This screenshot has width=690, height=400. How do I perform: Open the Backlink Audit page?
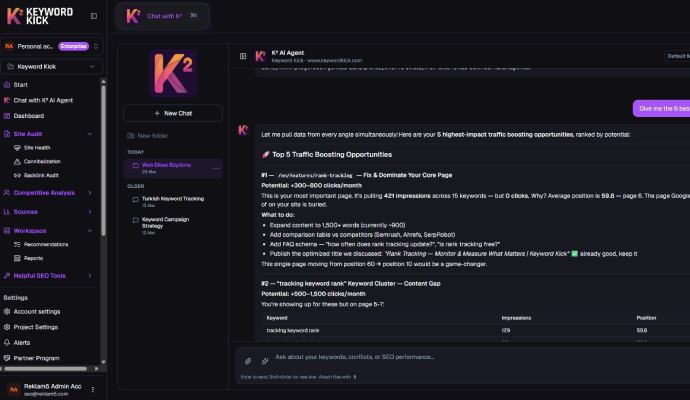(41, 174)
